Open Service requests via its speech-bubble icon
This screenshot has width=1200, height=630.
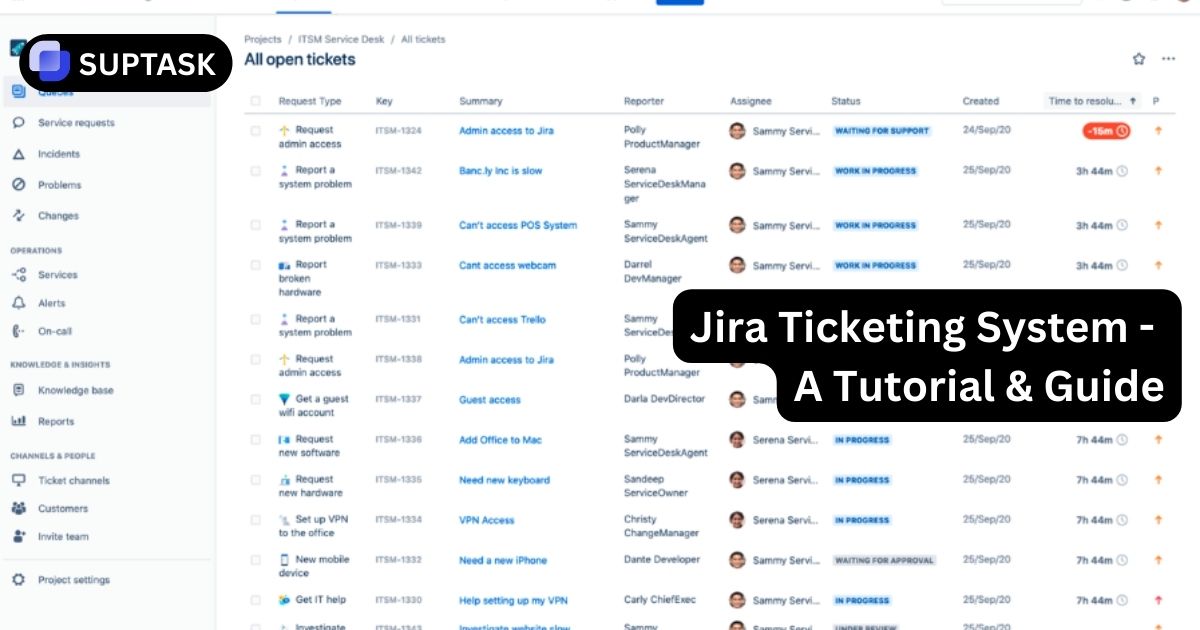tap(18, 123)
